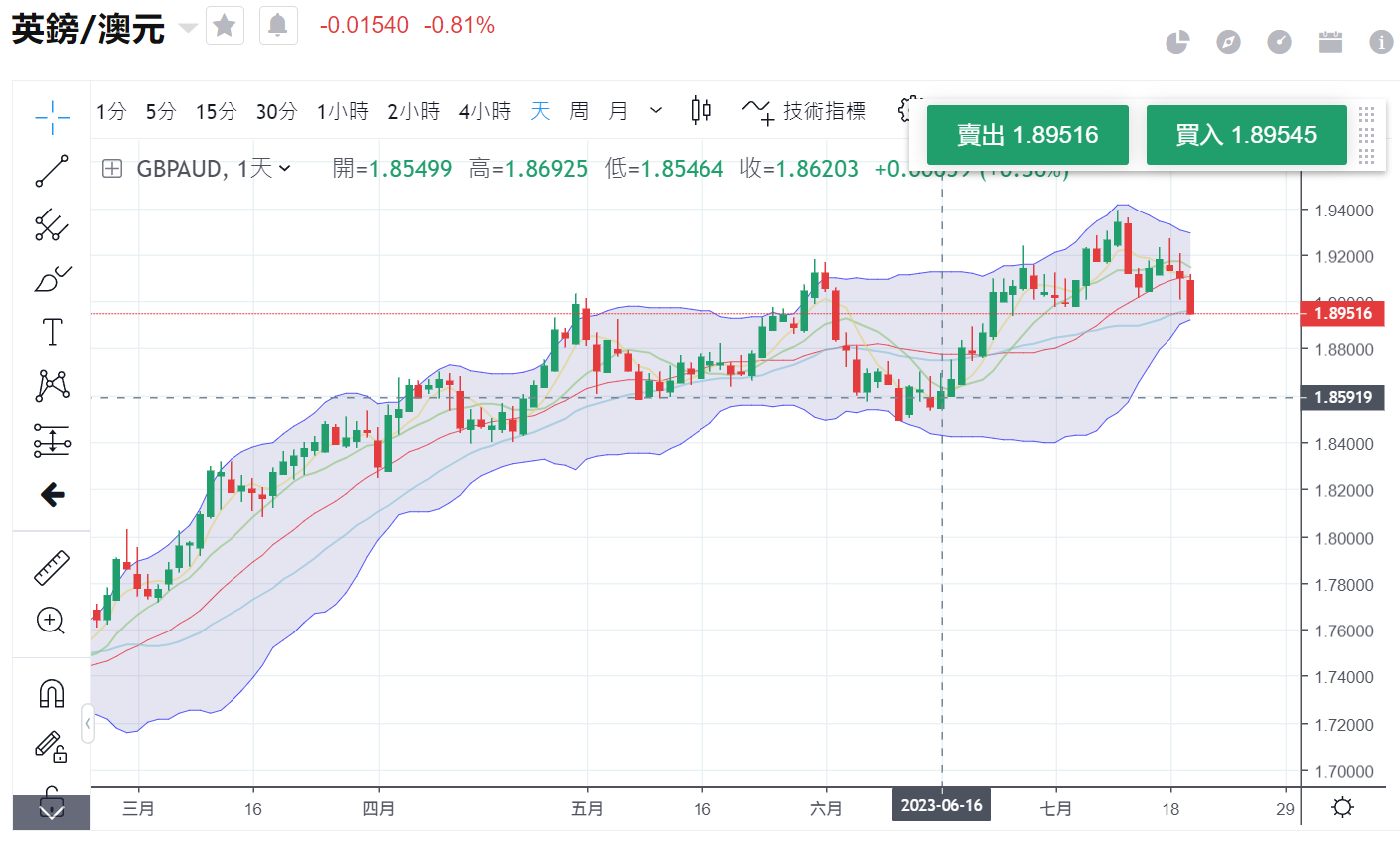
Task: Select the text annotation tool
Action: click(x=52, y=332)
